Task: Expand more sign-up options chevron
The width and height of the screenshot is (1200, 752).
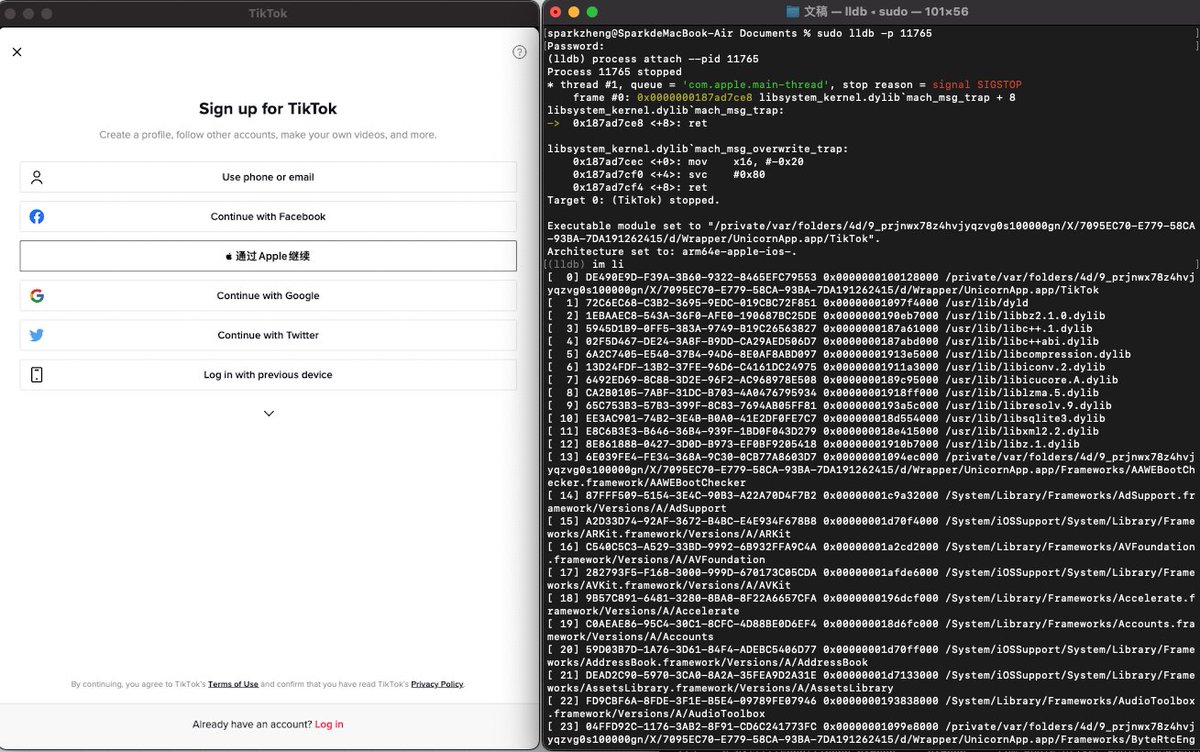Action: [x=268, y=413]
